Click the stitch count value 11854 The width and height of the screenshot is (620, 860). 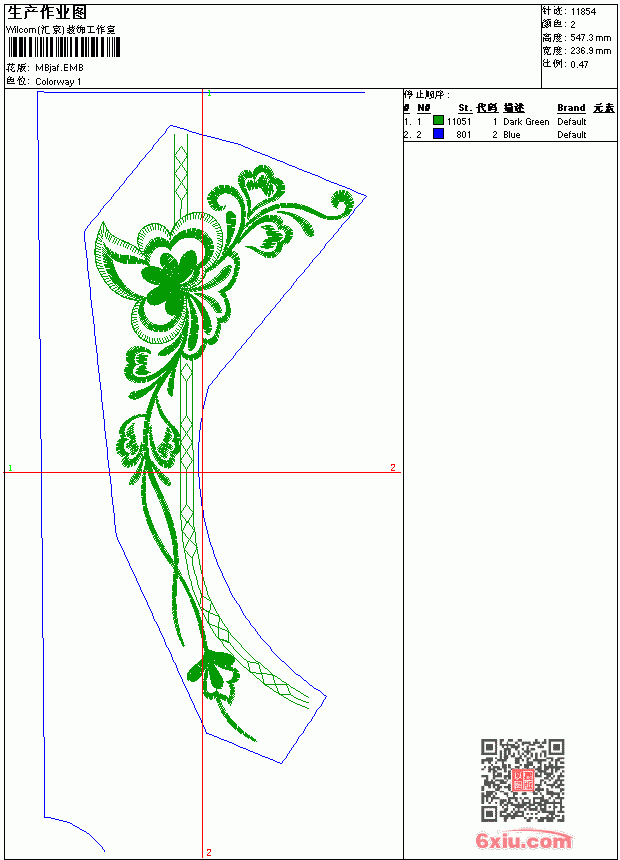(583, 12)
